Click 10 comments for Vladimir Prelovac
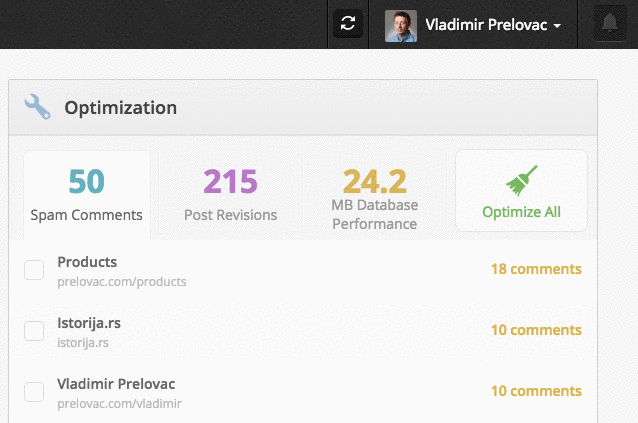638x423 pixels. (536, 391)
